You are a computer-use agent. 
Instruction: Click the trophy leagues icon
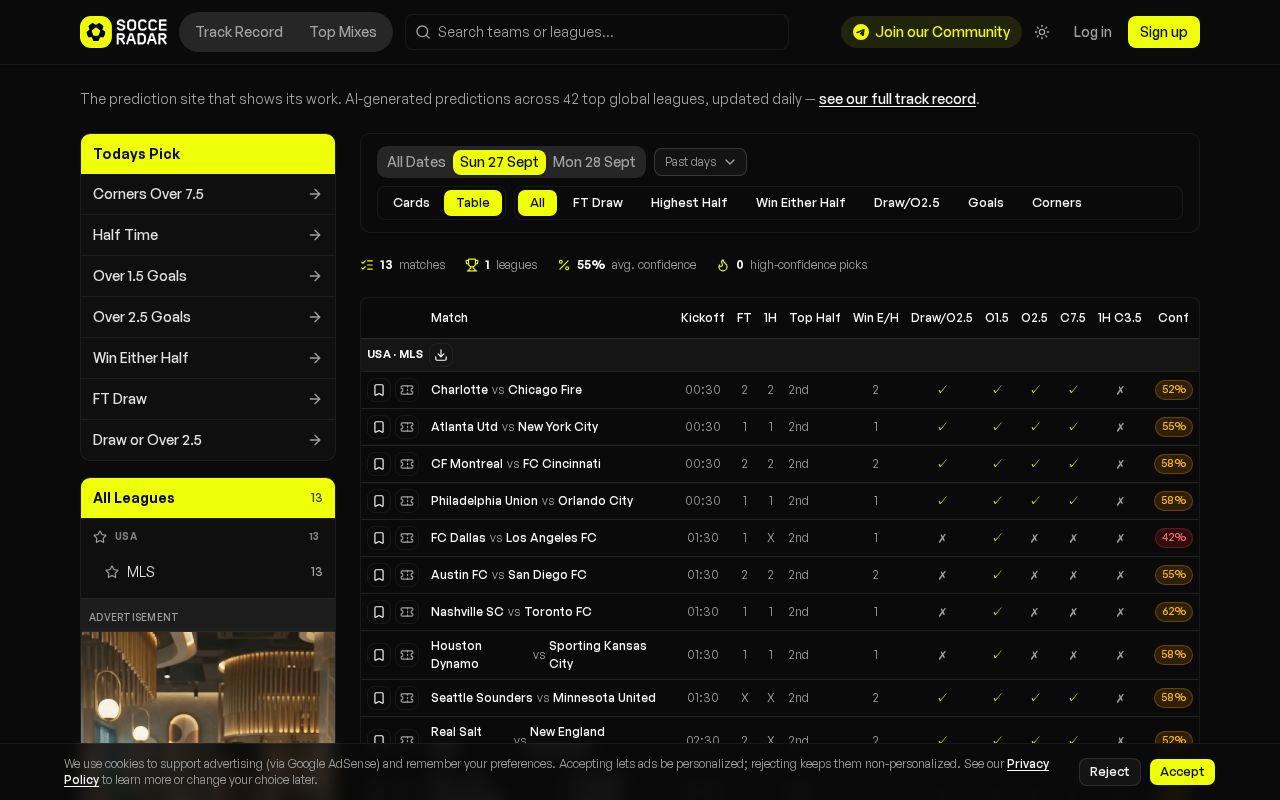pos(472,265)
